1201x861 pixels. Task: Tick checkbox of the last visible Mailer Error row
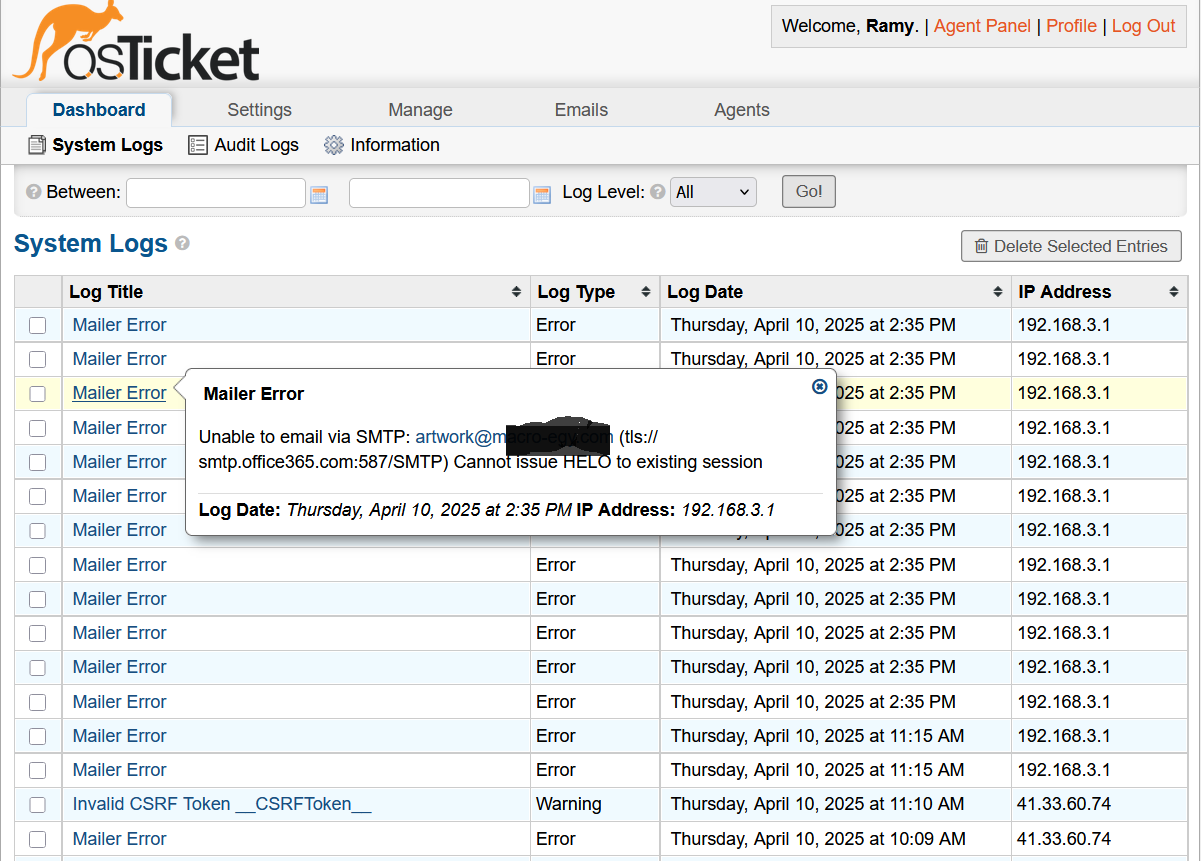37,839
